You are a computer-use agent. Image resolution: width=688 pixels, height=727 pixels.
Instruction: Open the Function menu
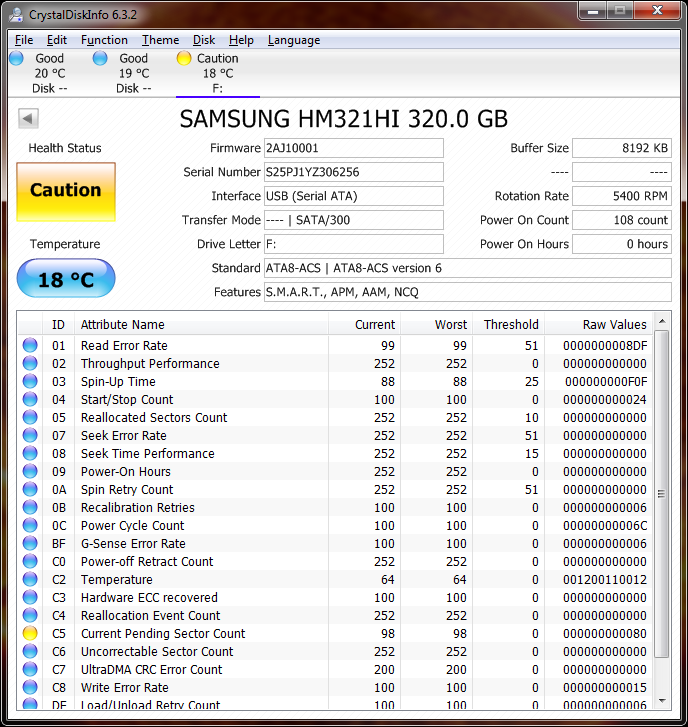(x=104, y=40)
